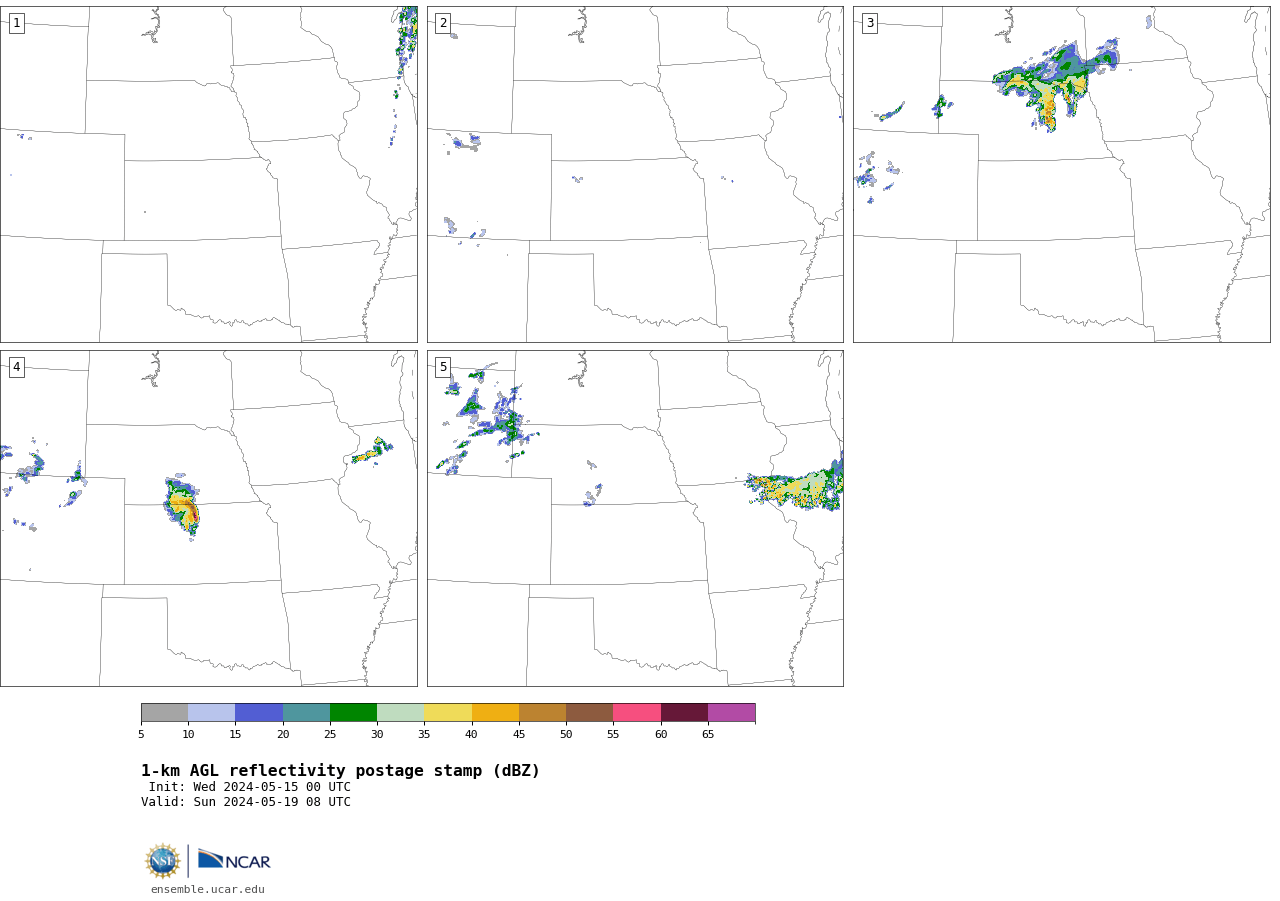The image size is (1280, 901).
Task: Click the 1-km AGL reflectivity title
Action: (340, 771)
